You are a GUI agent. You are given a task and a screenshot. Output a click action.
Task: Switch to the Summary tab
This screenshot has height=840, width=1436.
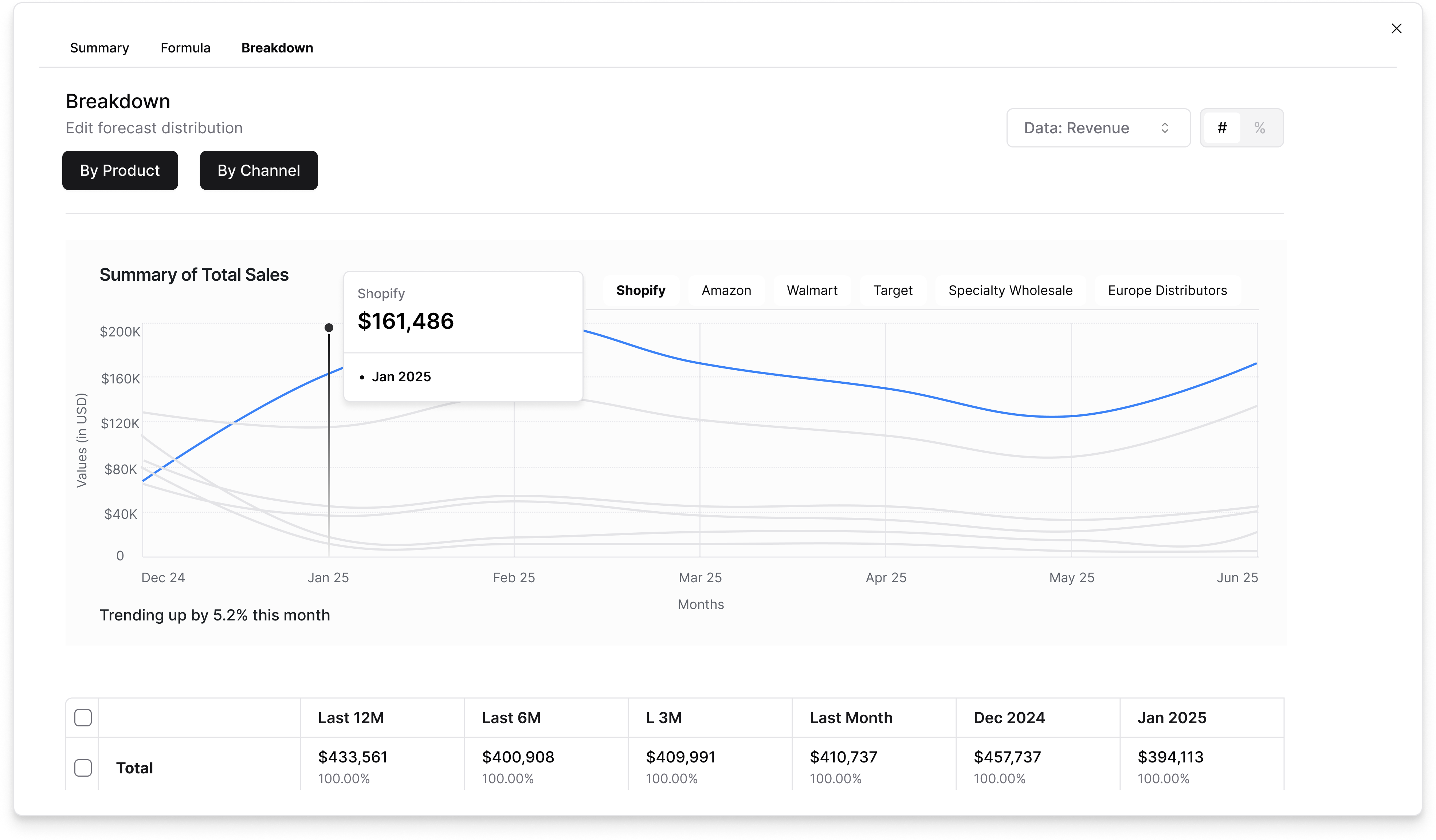[99, 48]
